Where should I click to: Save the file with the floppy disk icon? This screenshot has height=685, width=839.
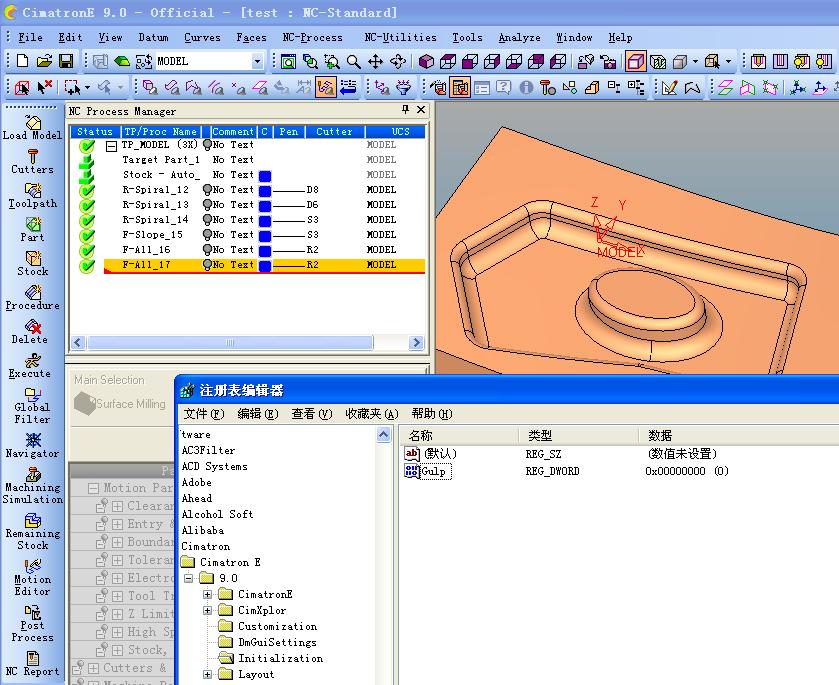(x=66, y=62)
